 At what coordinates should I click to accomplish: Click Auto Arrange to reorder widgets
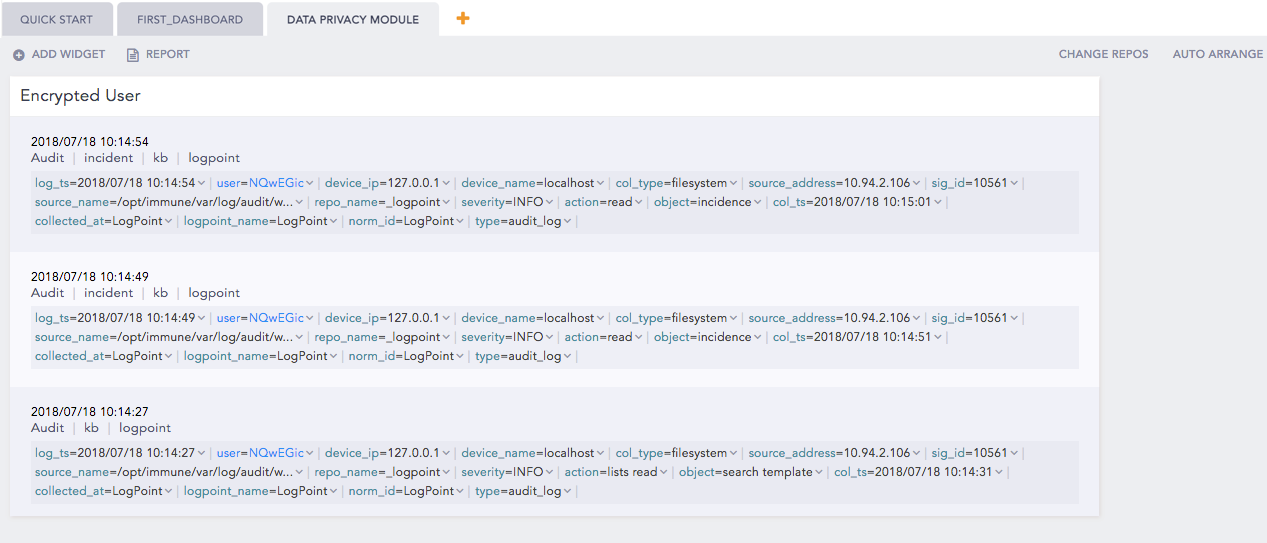tap(1217, 54)
